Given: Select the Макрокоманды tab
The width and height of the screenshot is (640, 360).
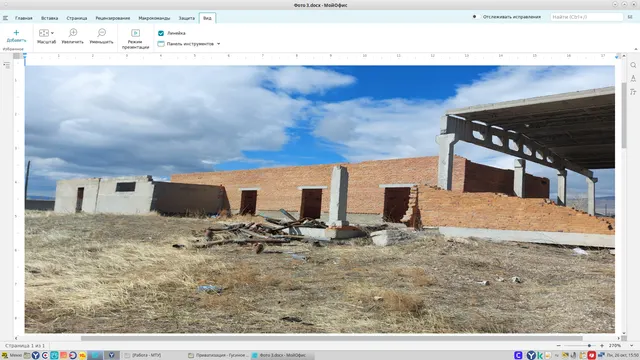Looking at the screenshot, I should coord(154,18).
